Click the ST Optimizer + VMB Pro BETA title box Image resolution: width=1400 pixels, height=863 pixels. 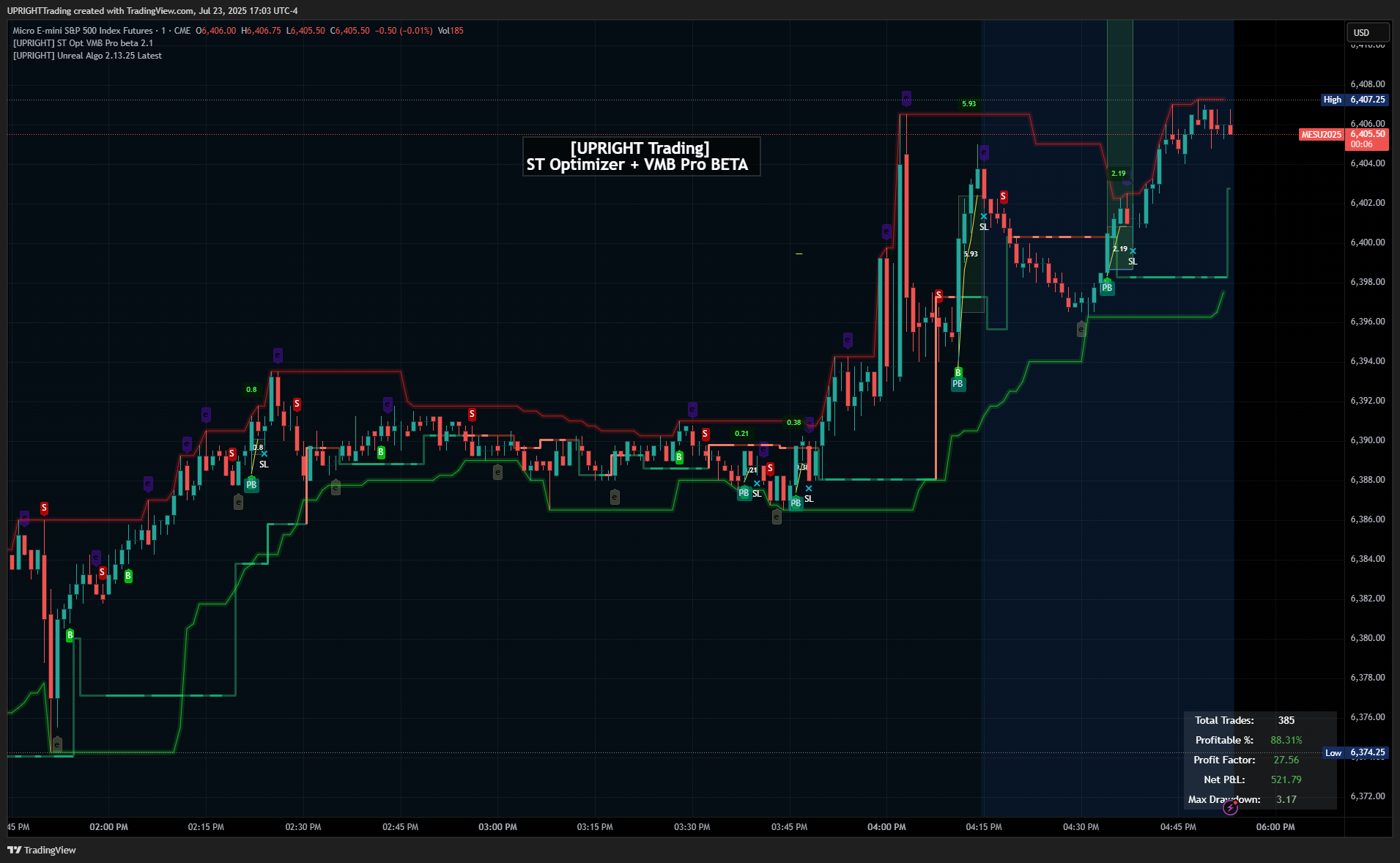(x=641, y=157)
